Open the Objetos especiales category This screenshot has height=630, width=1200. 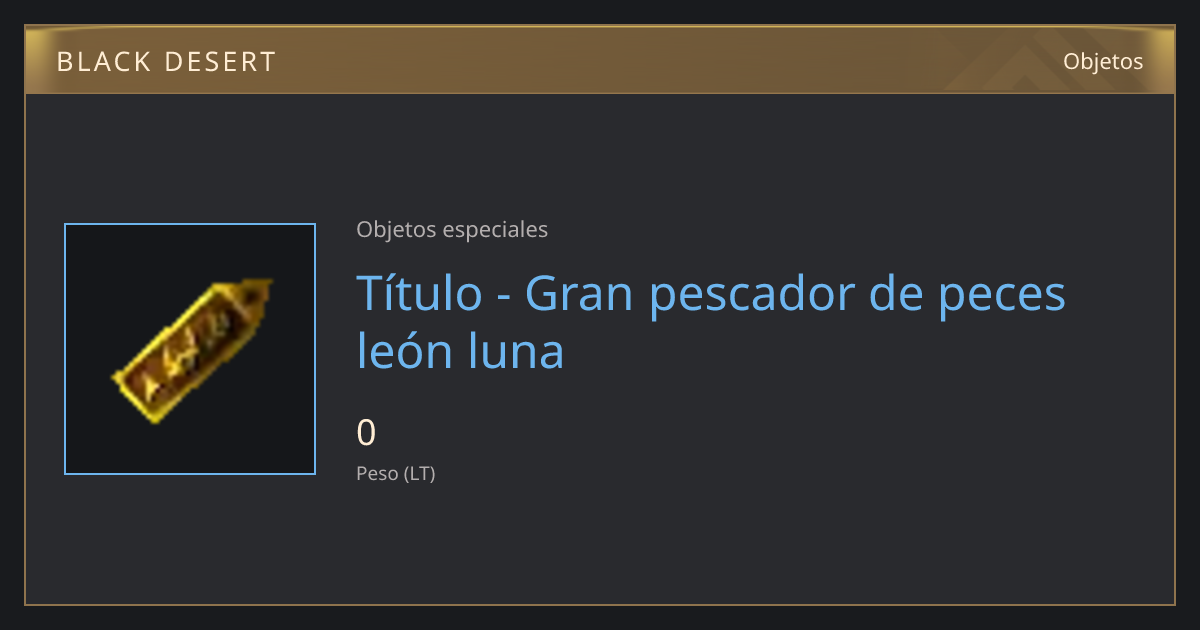[x=452, y=230]
